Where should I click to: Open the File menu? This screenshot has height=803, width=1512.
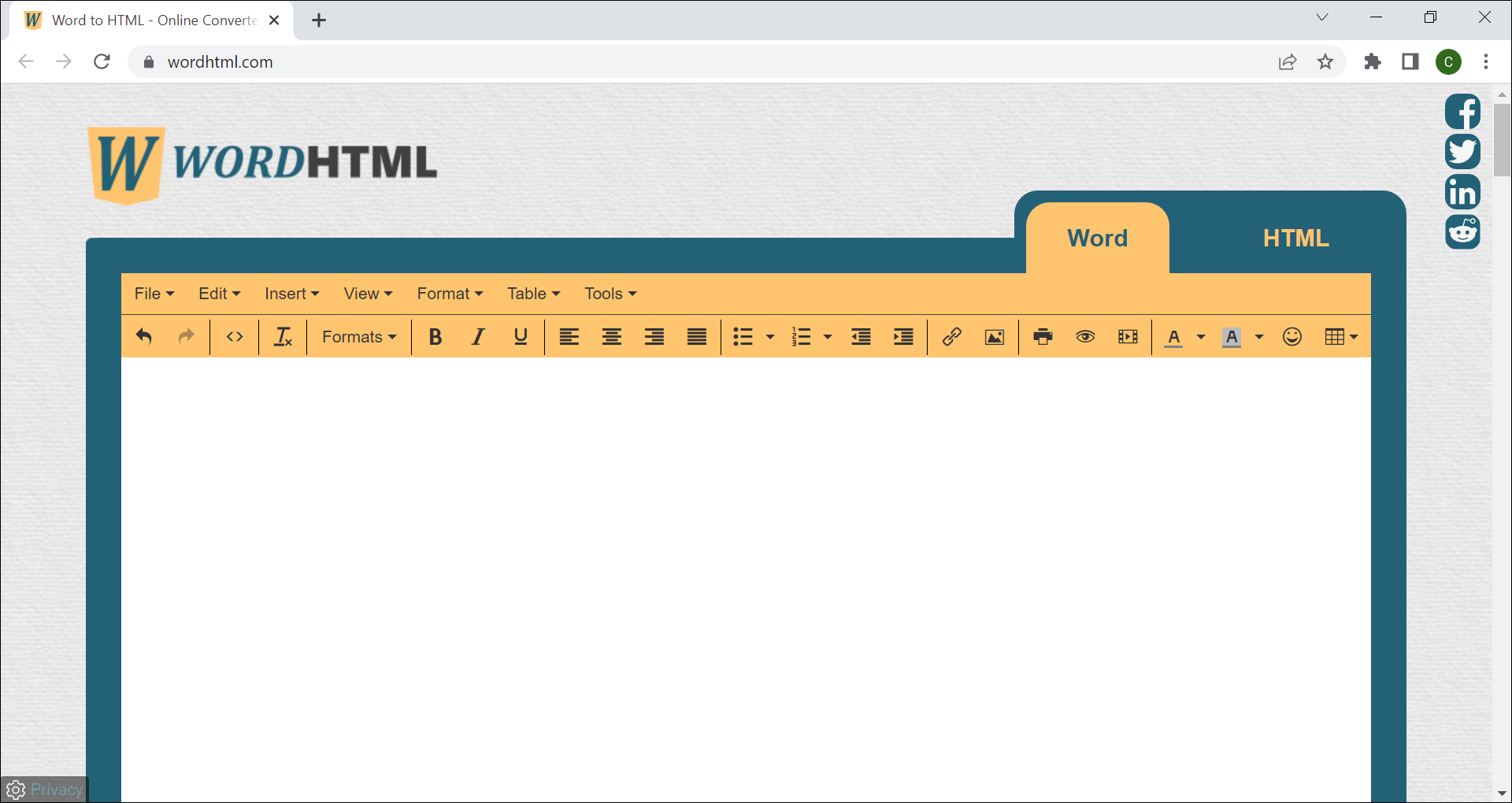point(154,294)
